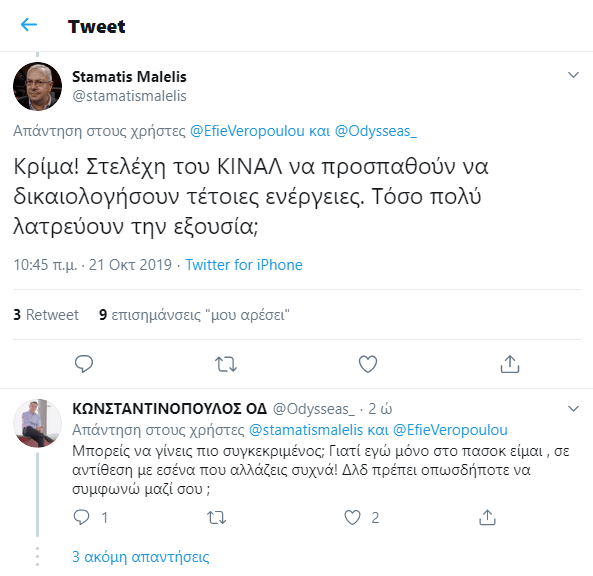Viewport: 593px width, 576px height.
Task: Like the main tweet with the heart icon
Action: click(368, 364)
